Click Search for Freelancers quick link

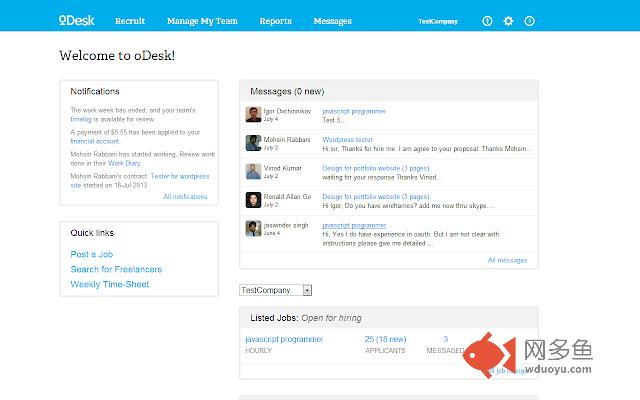click(x=116, y=269)
